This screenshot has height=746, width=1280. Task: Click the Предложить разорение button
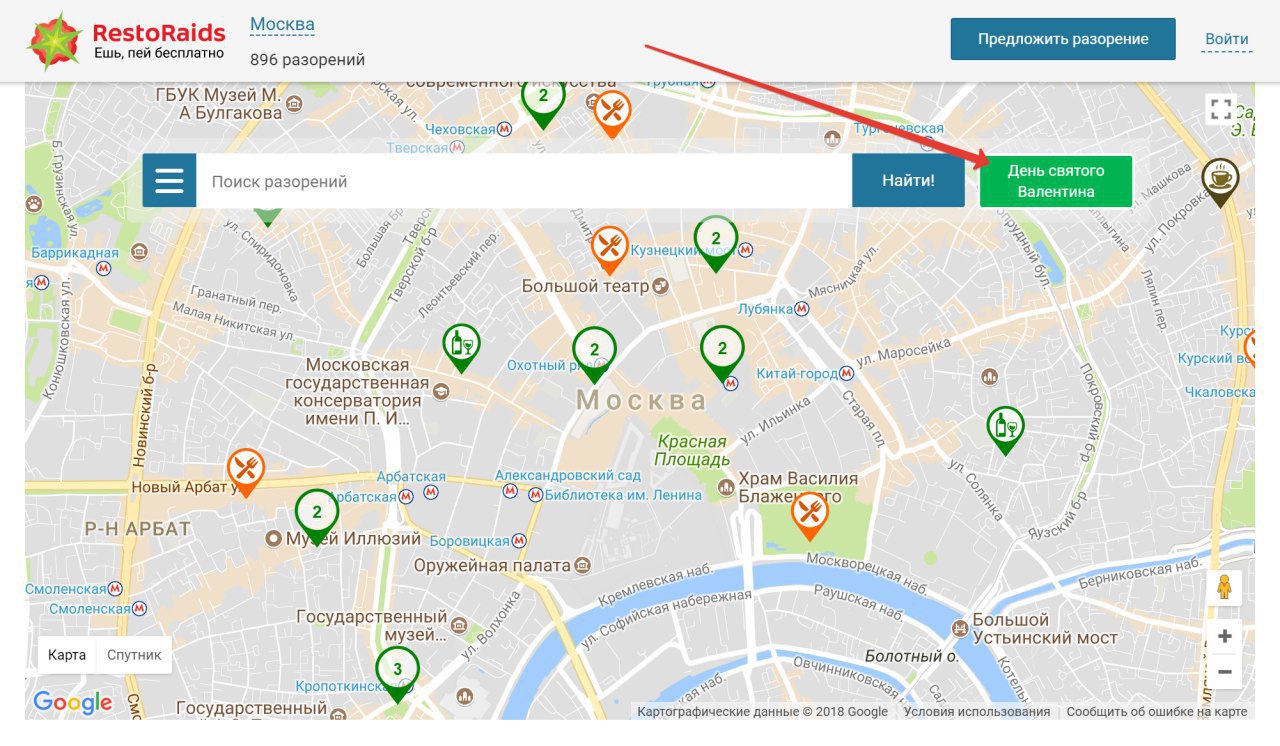pyautogui.click(x=1063, y=39)
